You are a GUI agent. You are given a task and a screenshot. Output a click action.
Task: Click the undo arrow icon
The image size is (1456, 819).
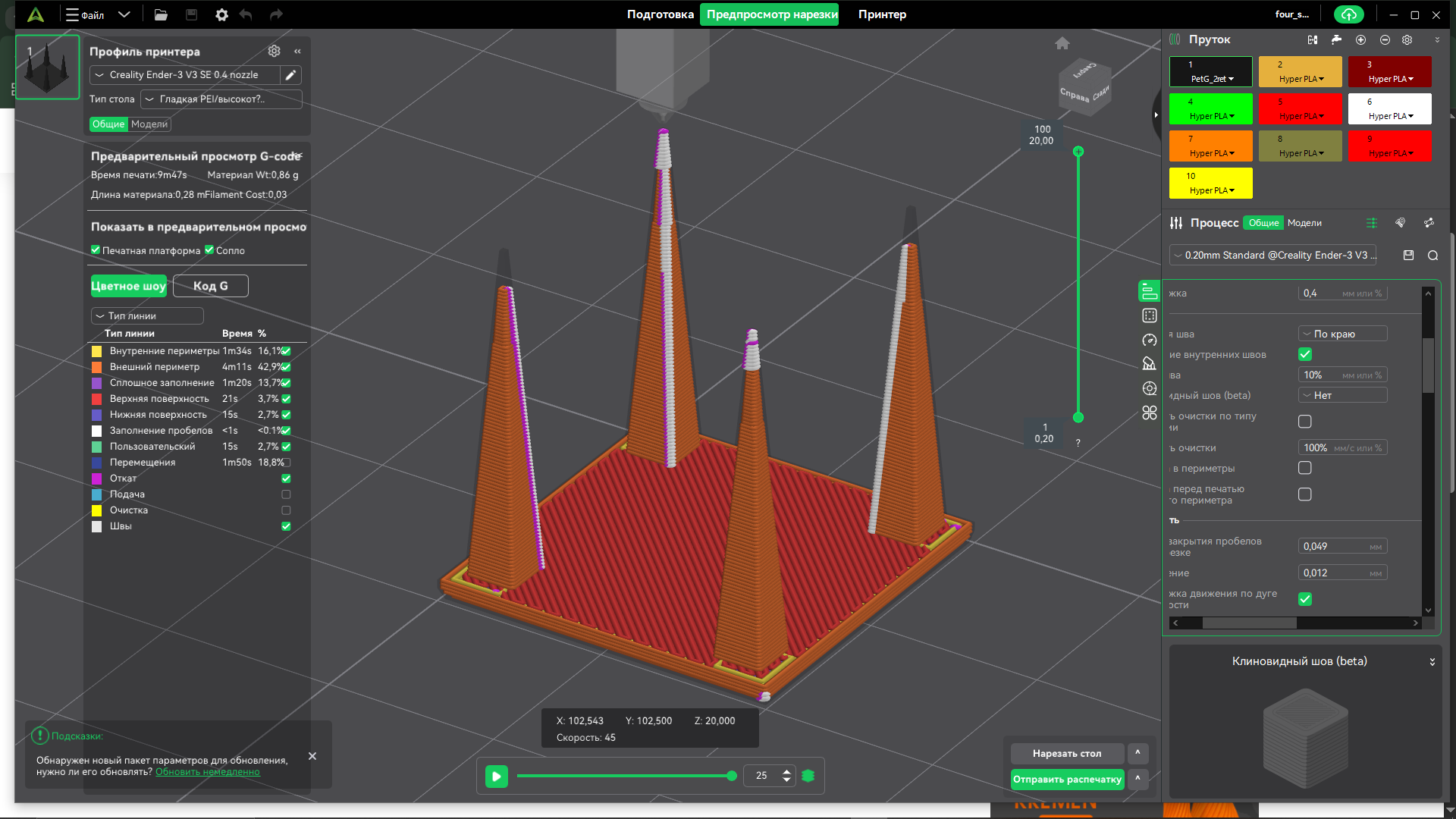pos(246,14)
